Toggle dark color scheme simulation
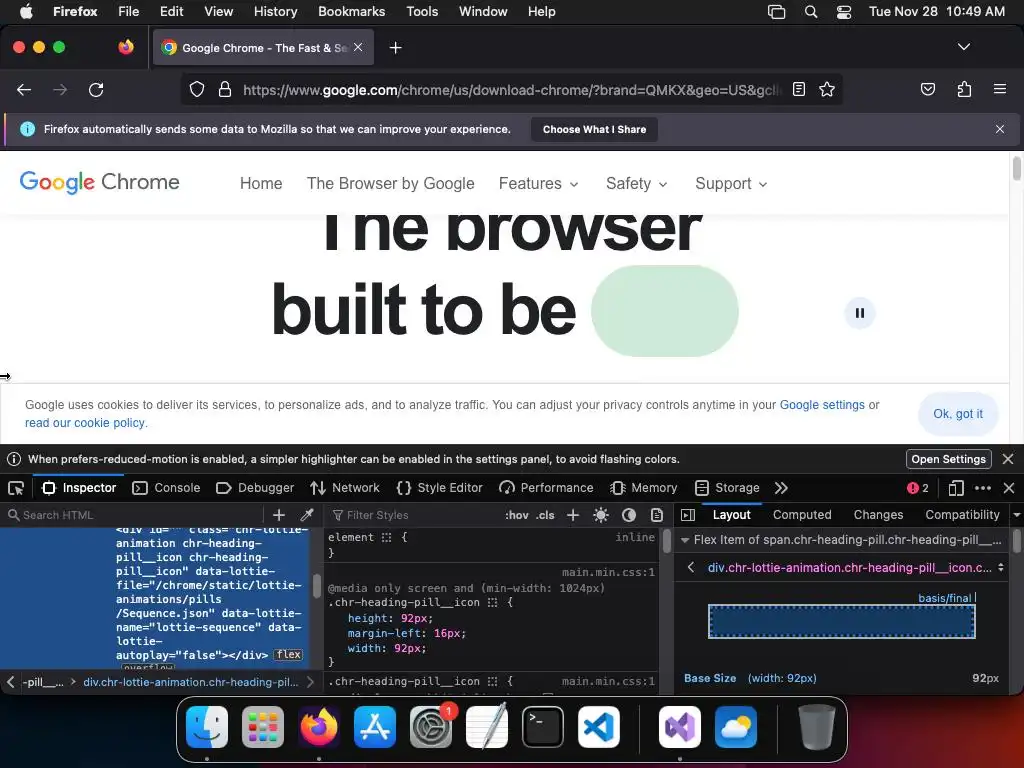The image size is (1024, 768). tap(629, 515)
